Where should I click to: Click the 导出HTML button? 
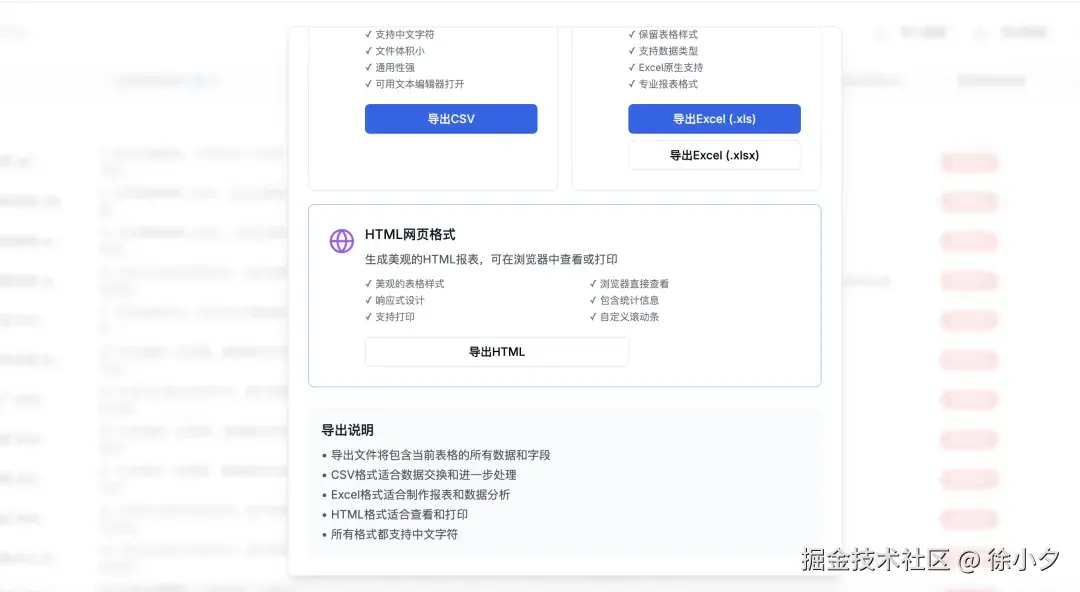pos(496,351)
